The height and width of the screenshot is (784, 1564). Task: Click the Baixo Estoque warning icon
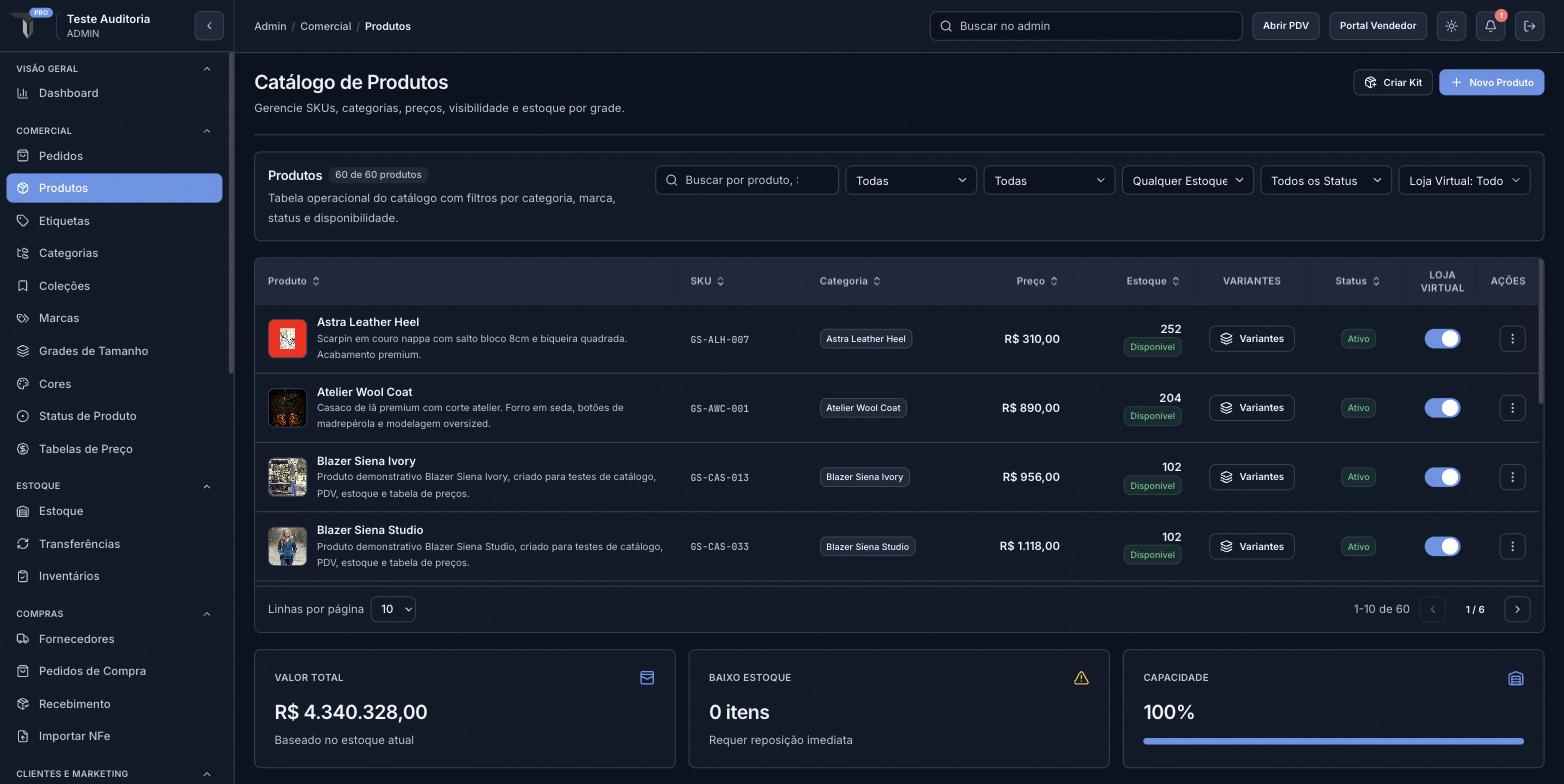(1081, 678)
